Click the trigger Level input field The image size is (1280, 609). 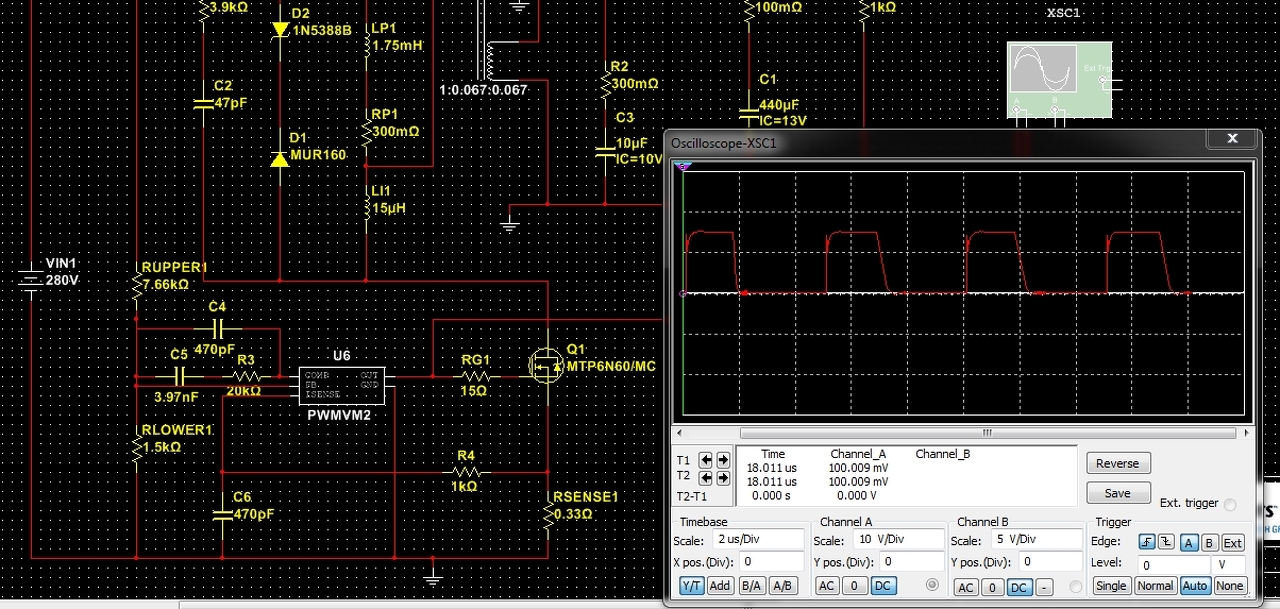click(x=1173, y=565)
